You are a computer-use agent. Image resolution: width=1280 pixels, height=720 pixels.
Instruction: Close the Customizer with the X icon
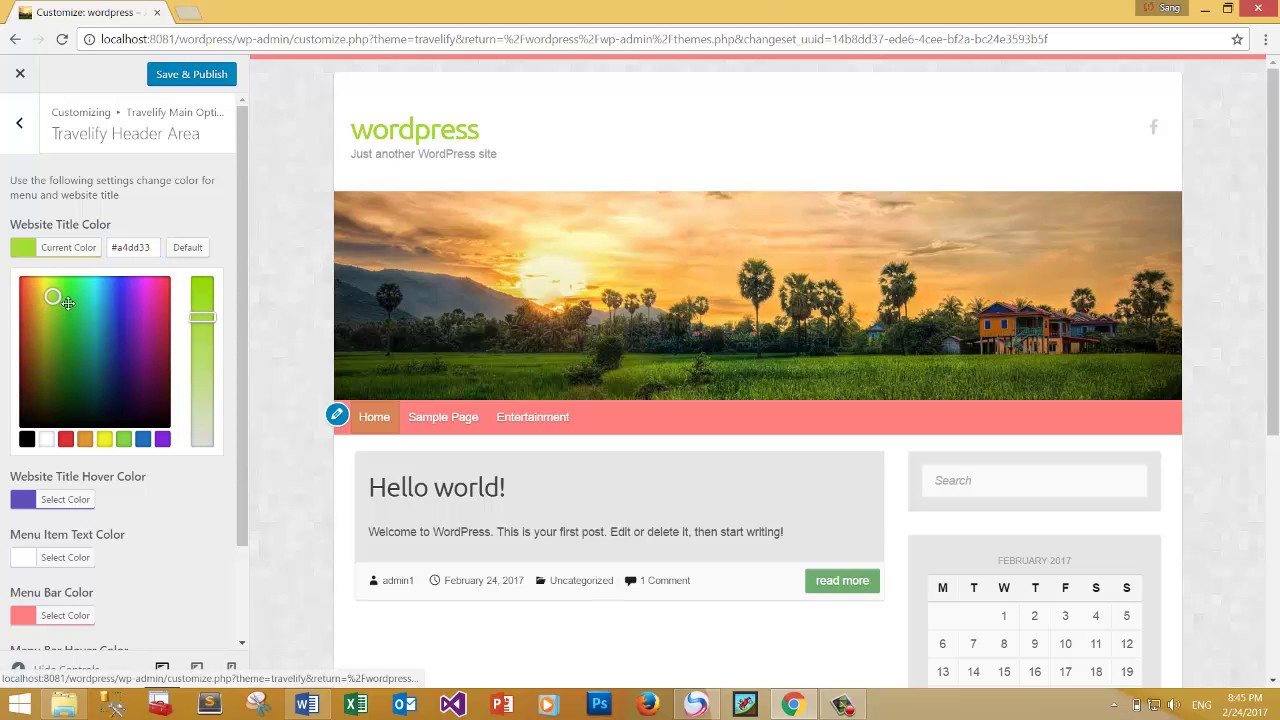click(19, 73)
